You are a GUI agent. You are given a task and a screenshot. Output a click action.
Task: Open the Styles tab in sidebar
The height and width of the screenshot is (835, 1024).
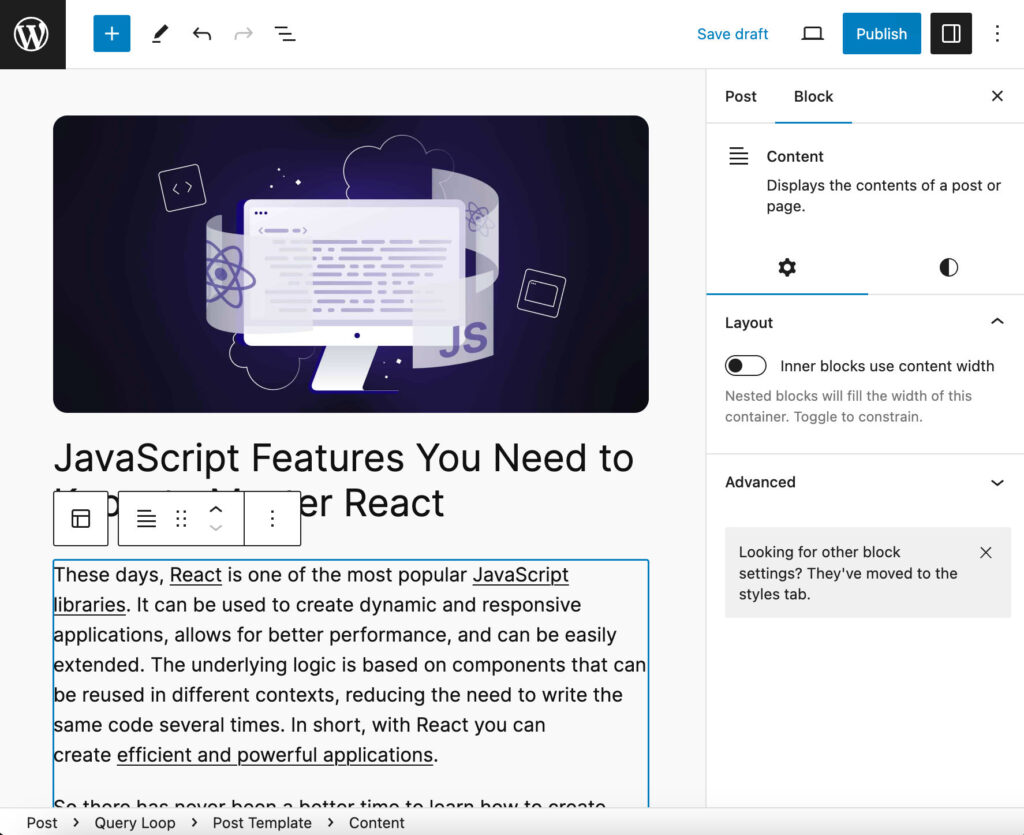pos(947,268)
